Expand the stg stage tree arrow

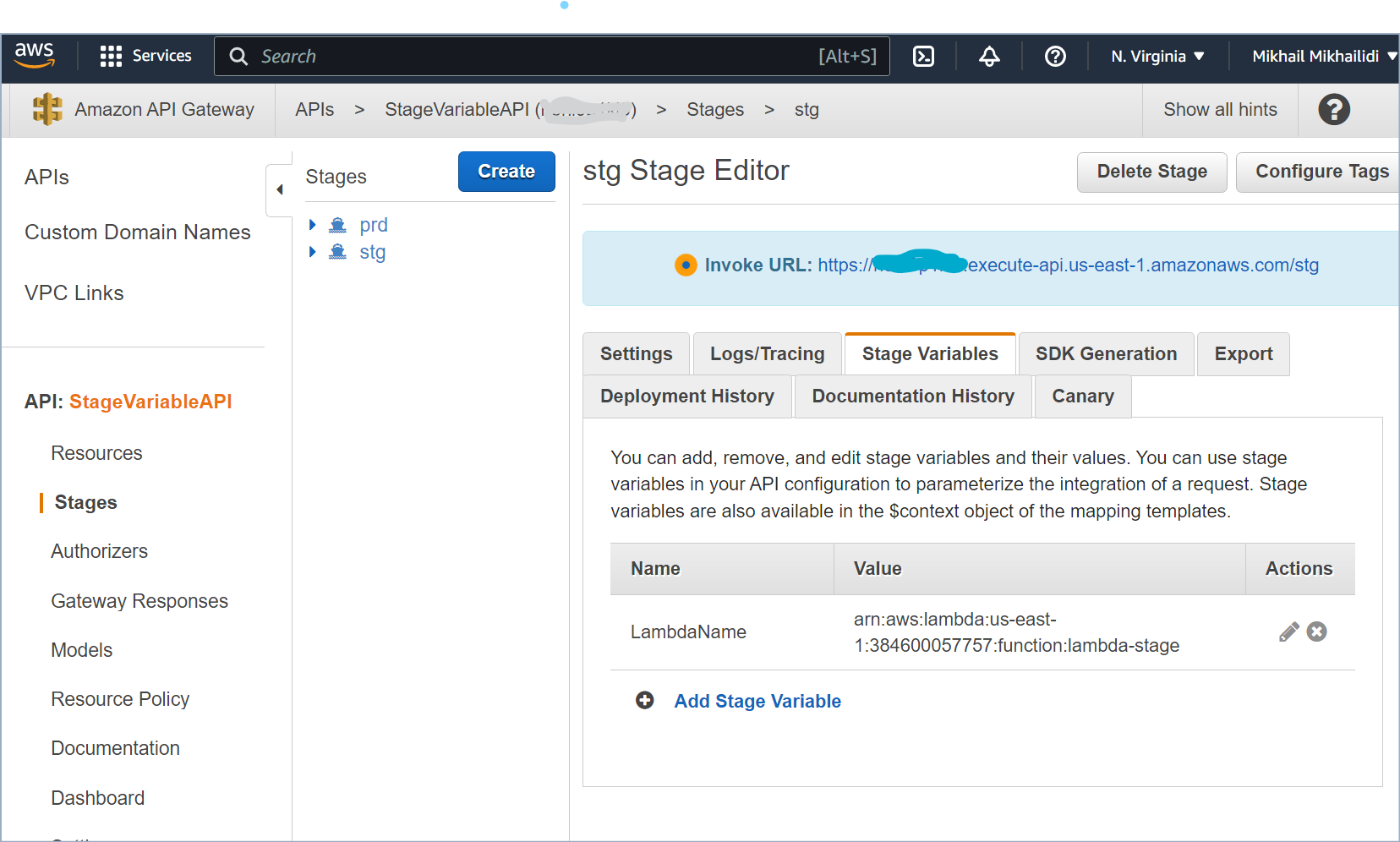pyautogui.click(x=313, y=252)
